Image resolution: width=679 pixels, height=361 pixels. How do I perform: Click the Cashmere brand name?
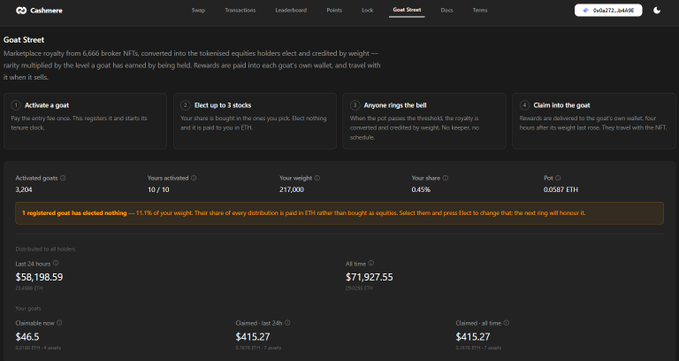pos(46,10)
